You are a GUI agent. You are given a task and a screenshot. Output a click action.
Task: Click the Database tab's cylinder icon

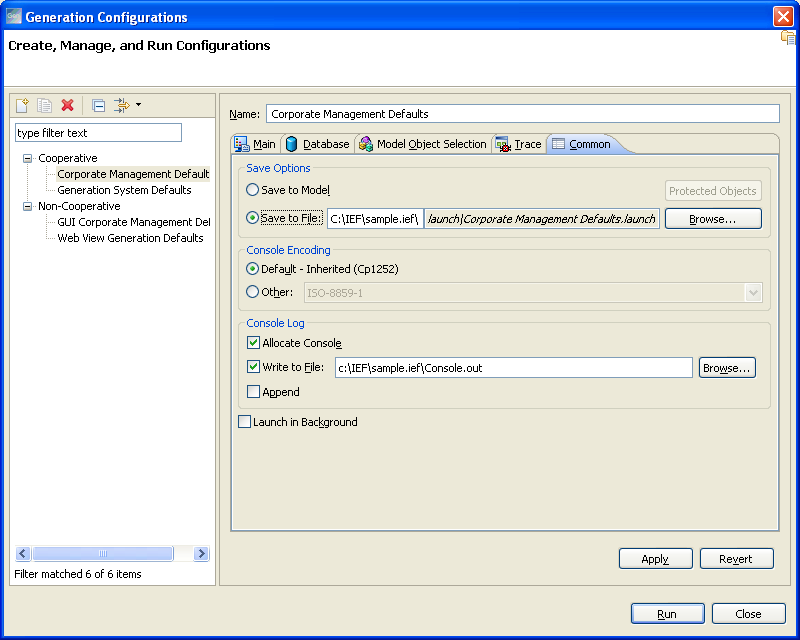click(291, 143)
